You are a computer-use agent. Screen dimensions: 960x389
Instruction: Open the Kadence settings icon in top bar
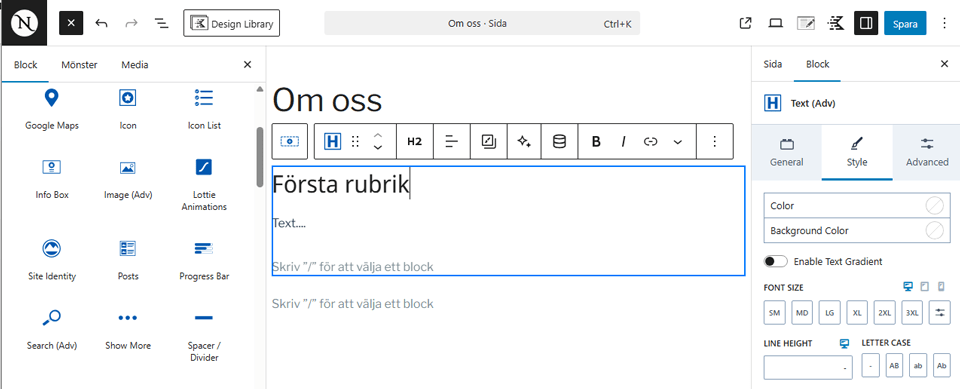[x=836, y=23]
